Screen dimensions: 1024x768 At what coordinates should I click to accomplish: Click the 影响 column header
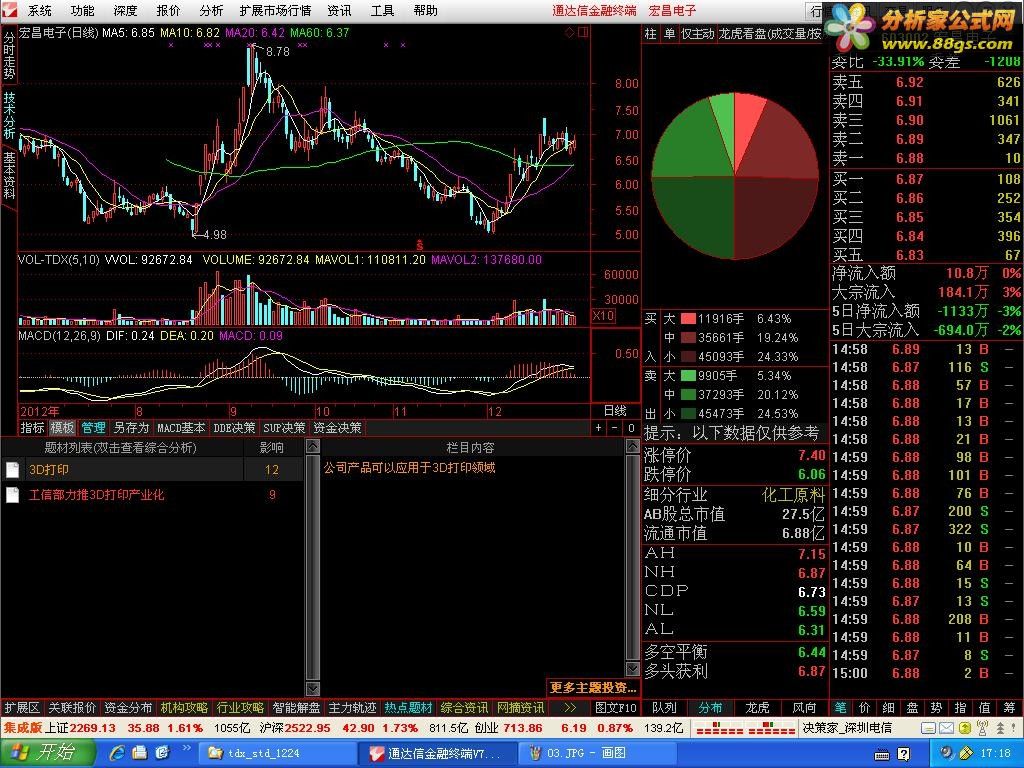point(272,447)
